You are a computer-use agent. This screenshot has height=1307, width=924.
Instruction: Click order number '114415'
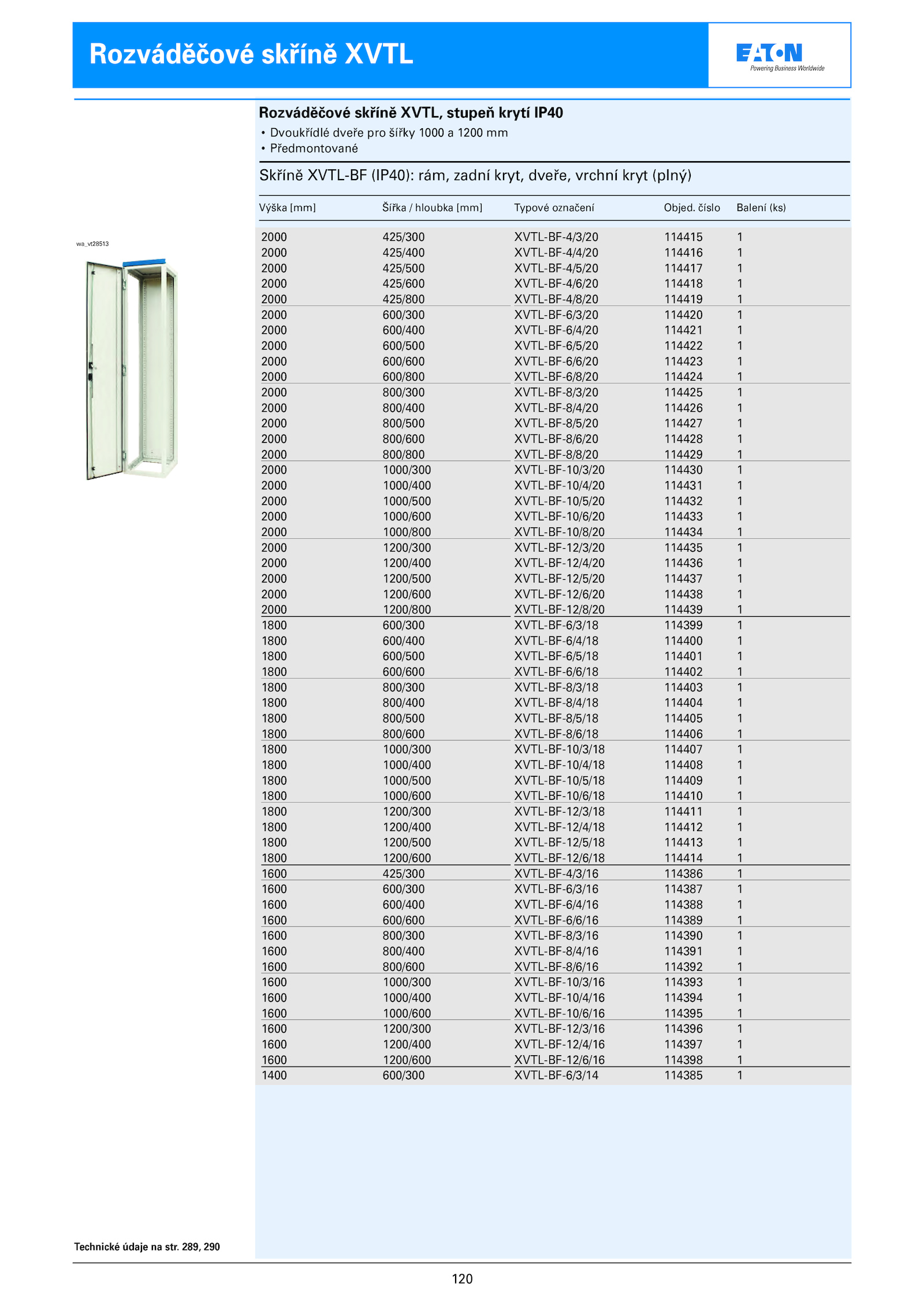(683, 237)
